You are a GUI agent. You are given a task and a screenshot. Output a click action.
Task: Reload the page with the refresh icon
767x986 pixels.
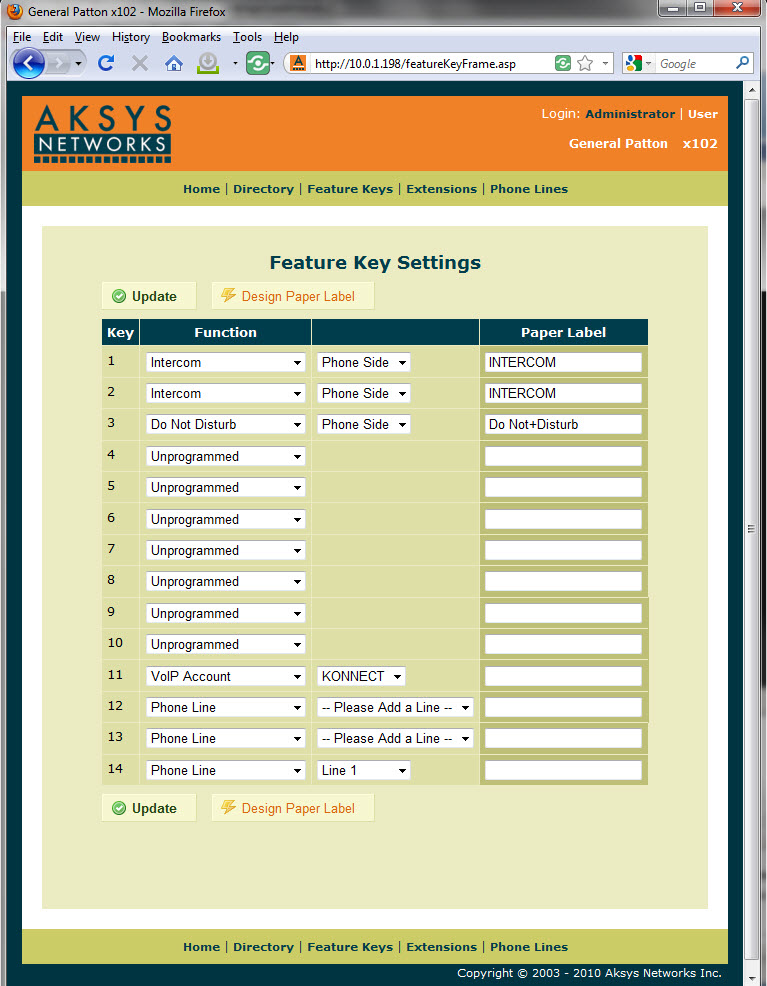(x=105, y=63)
